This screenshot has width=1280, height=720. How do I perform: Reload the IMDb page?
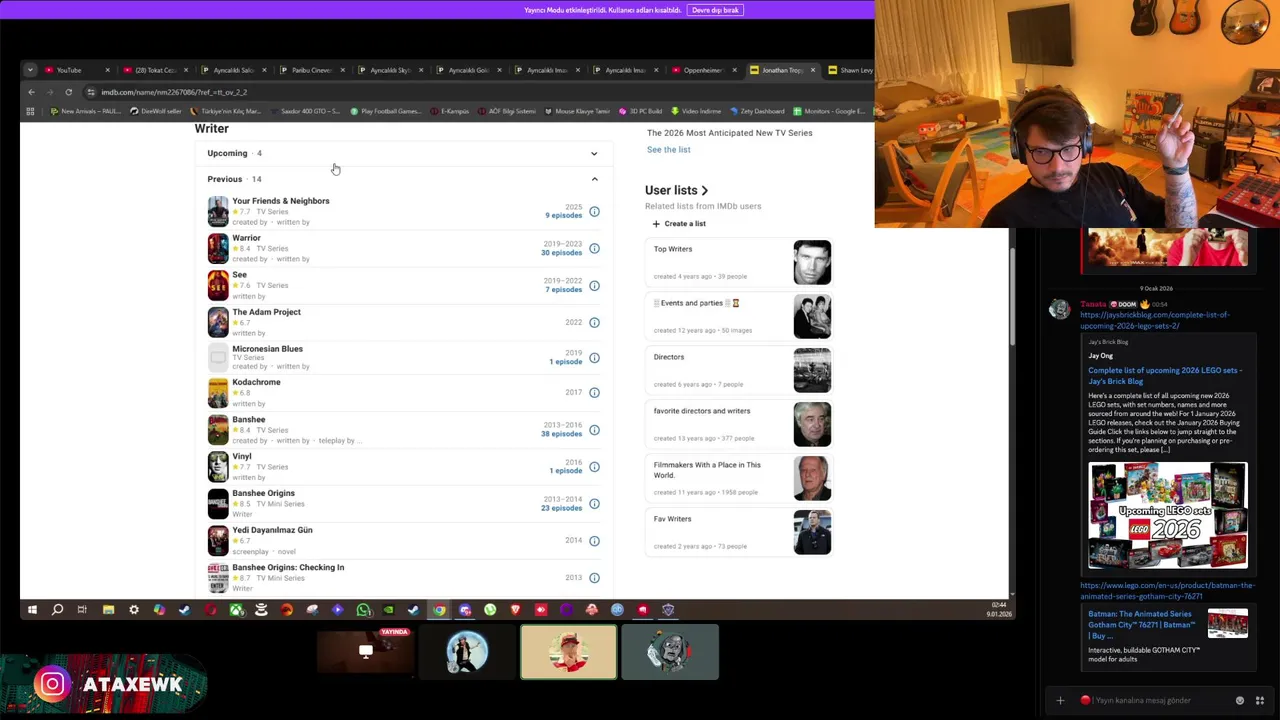68,92
